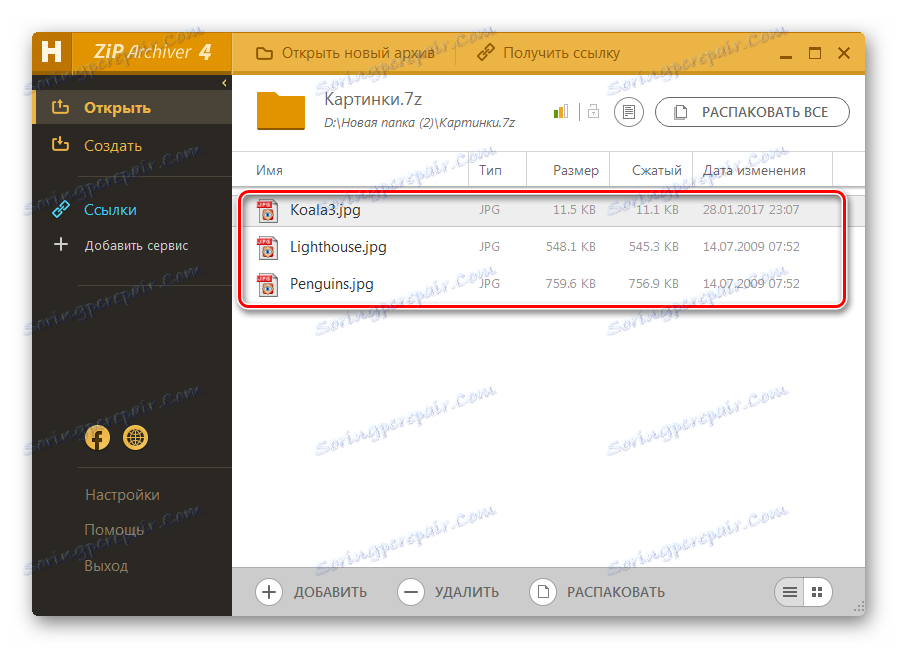Collapse the sidebar with the arrow chevron
This screenshot has height=649, width=898.
(x=224, y=83)
